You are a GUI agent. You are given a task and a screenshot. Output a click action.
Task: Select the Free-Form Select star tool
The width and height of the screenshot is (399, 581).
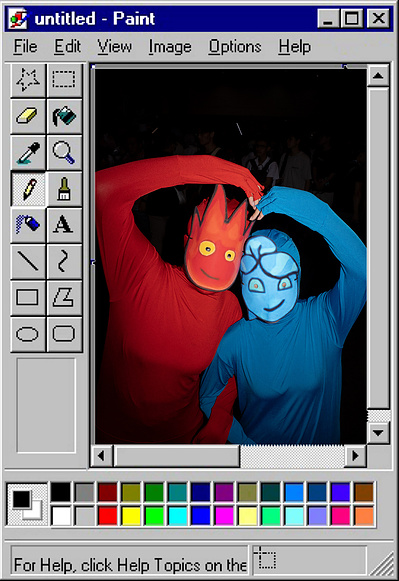pos(28,80)
